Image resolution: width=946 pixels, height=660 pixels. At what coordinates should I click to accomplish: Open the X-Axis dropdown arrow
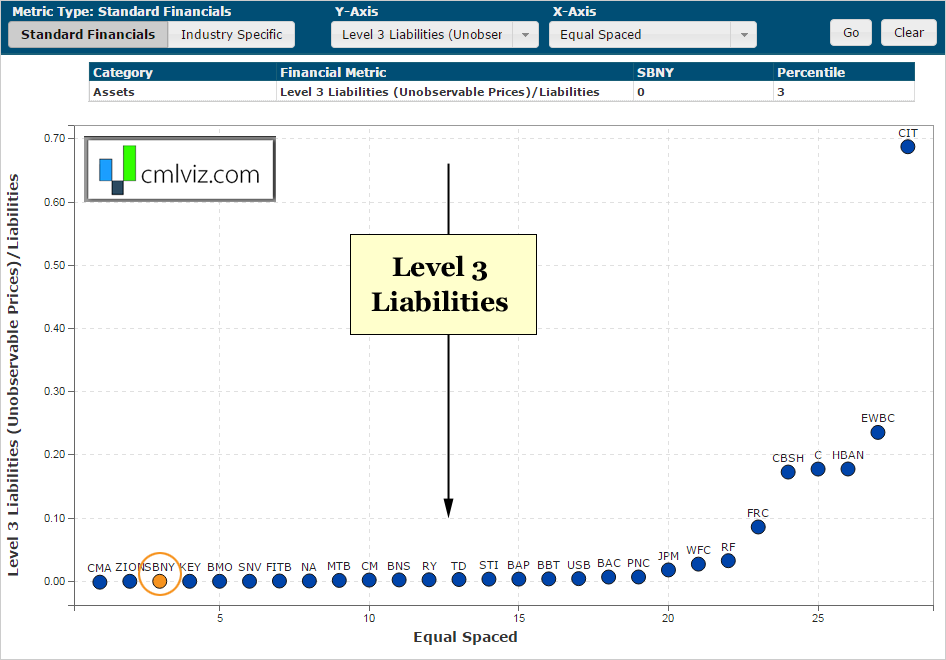[743, 34]
